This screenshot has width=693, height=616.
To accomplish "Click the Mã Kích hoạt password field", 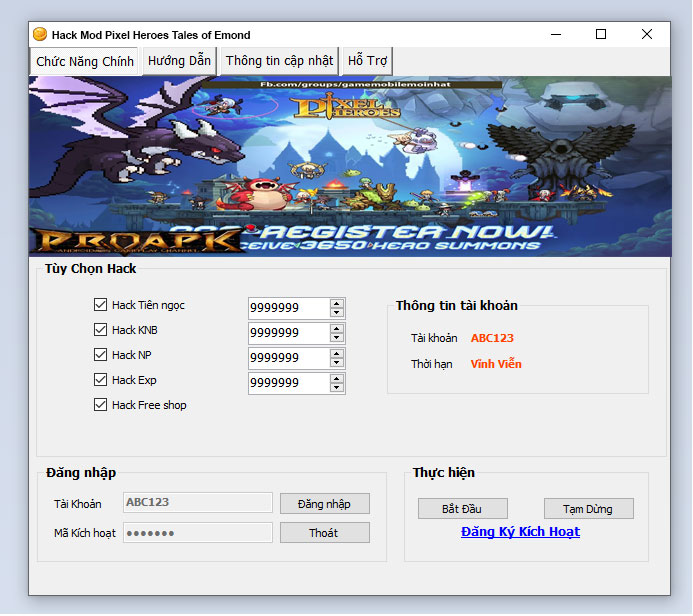I will pos(197,533).
